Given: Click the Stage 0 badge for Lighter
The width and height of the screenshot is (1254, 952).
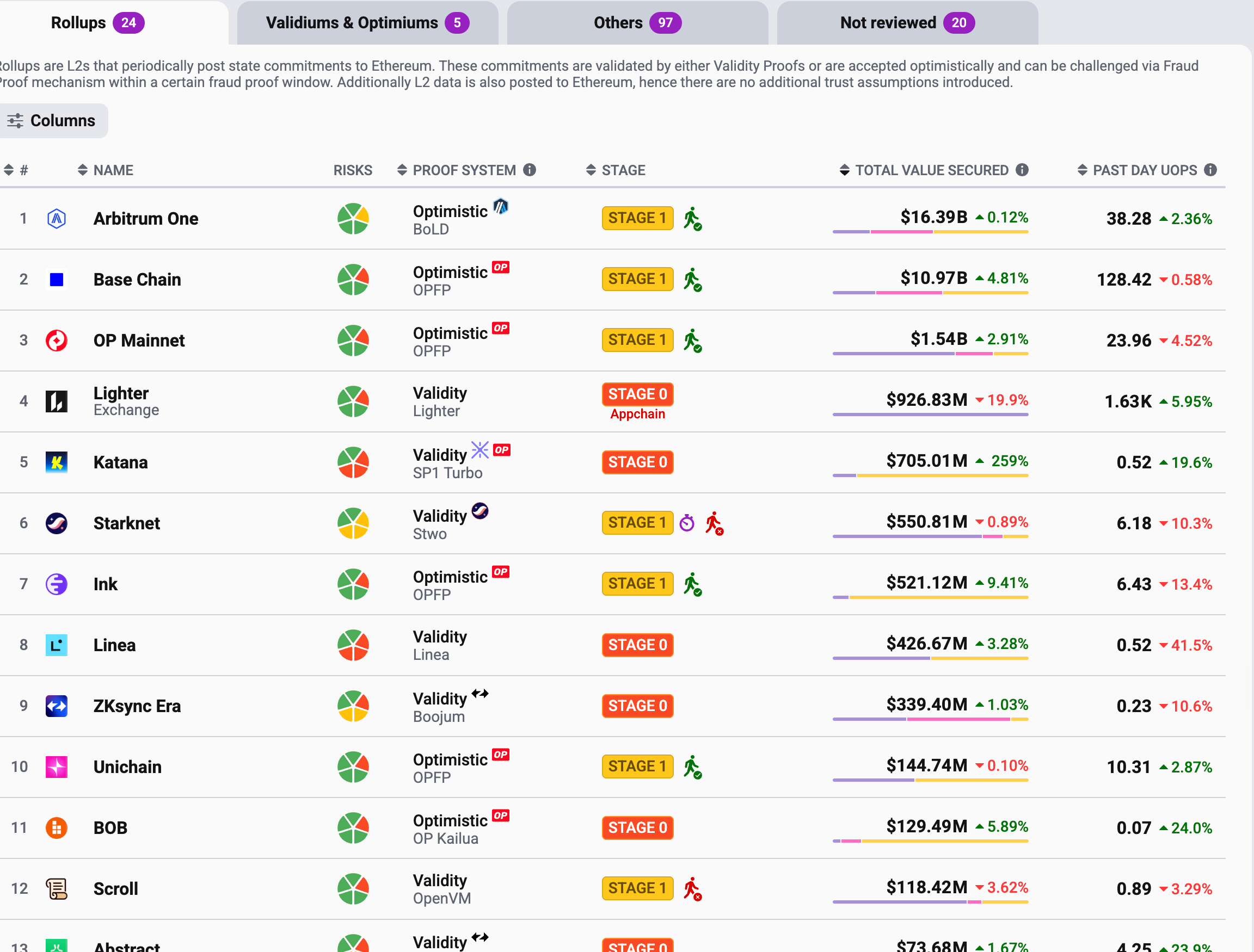Looking at the screenshot, I should 638,394.
